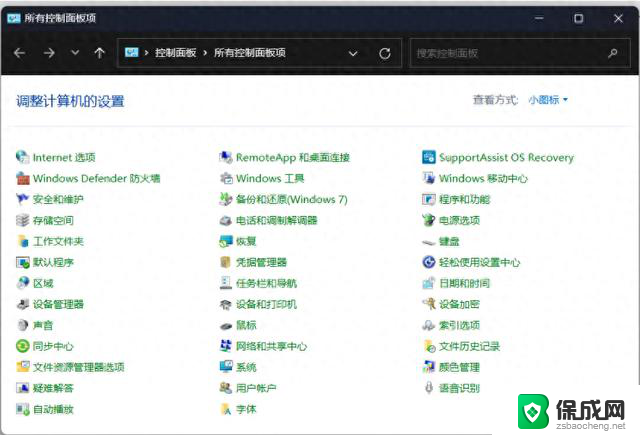Click the 控制面板 breadcrumb segment
Image resolution: width=640 pixels, height=435 pixels.
pyautogui.click(x=176, y=53)
